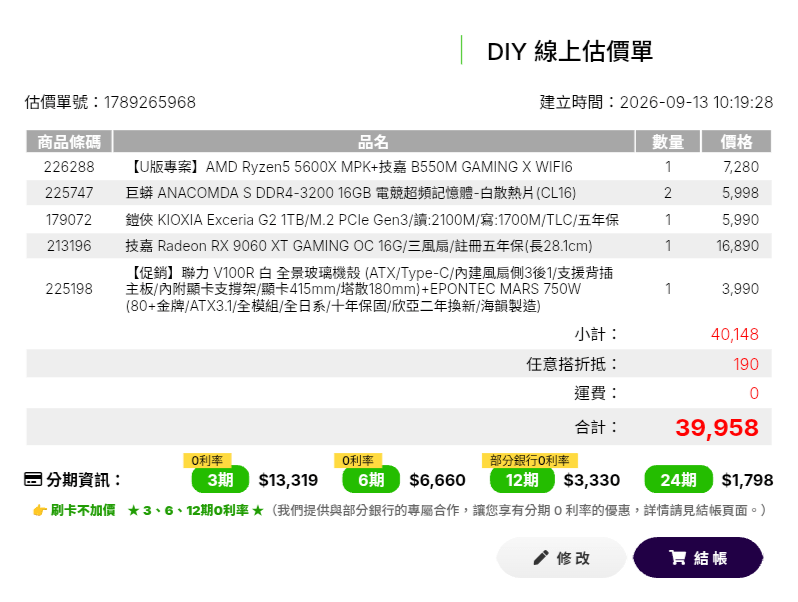Click the quote number 1789265968
Image resolution: width=798 pixels, height=602 pixels.
[150, 102]
